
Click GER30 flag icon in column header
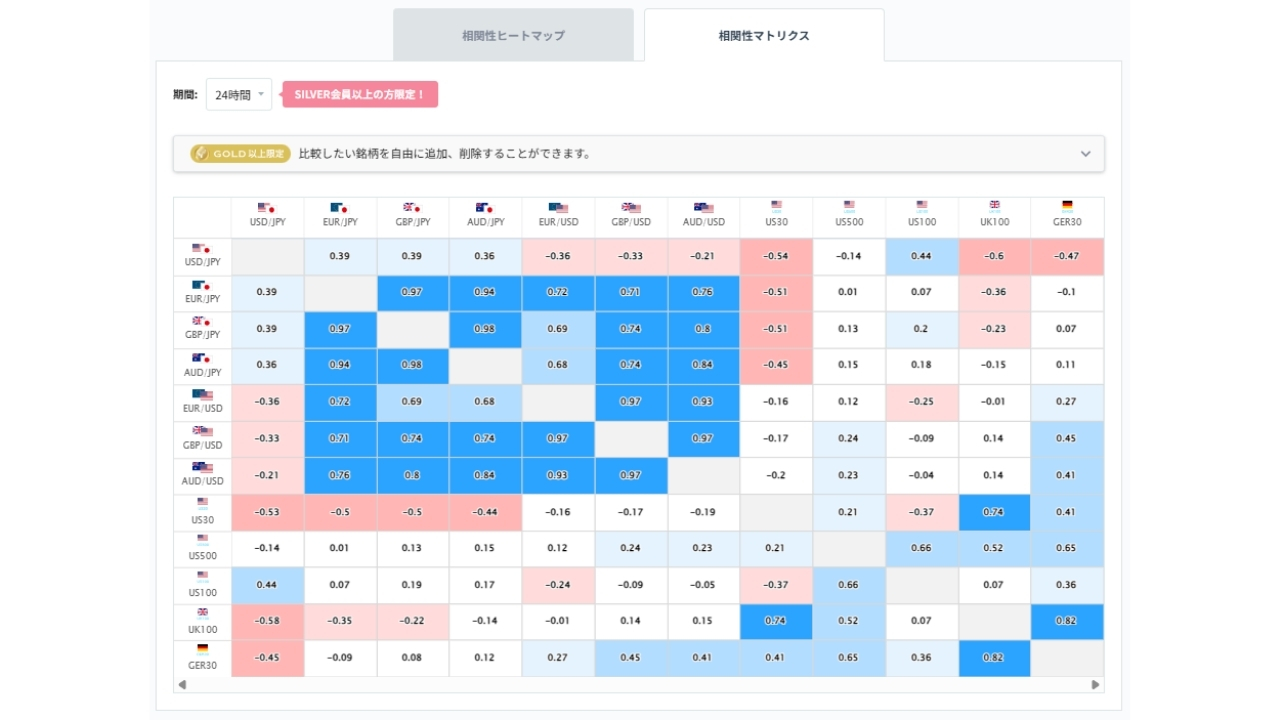tap(1067, 206)
